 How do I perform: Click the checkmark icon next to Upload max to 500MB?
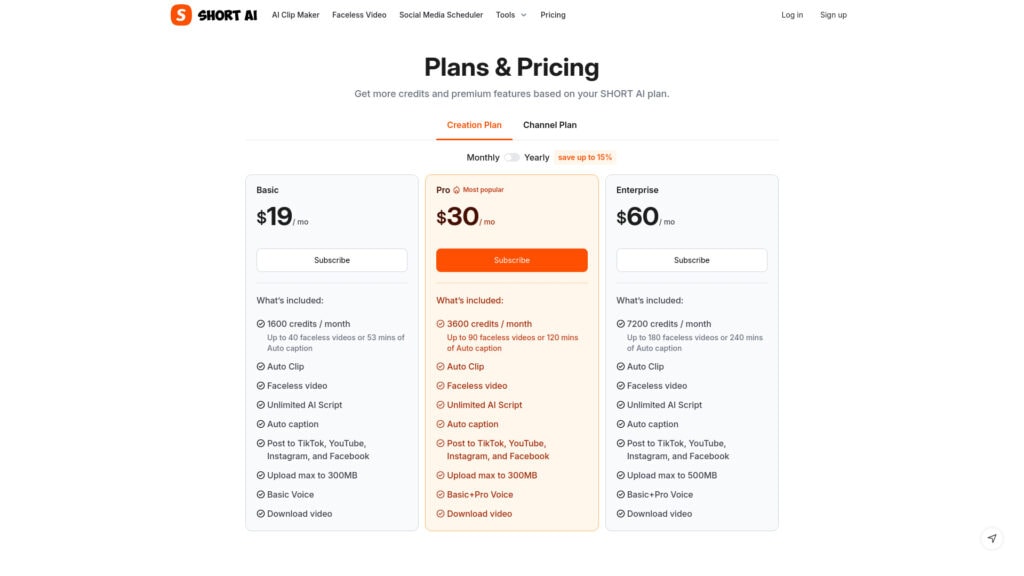[x=621, y=476]
